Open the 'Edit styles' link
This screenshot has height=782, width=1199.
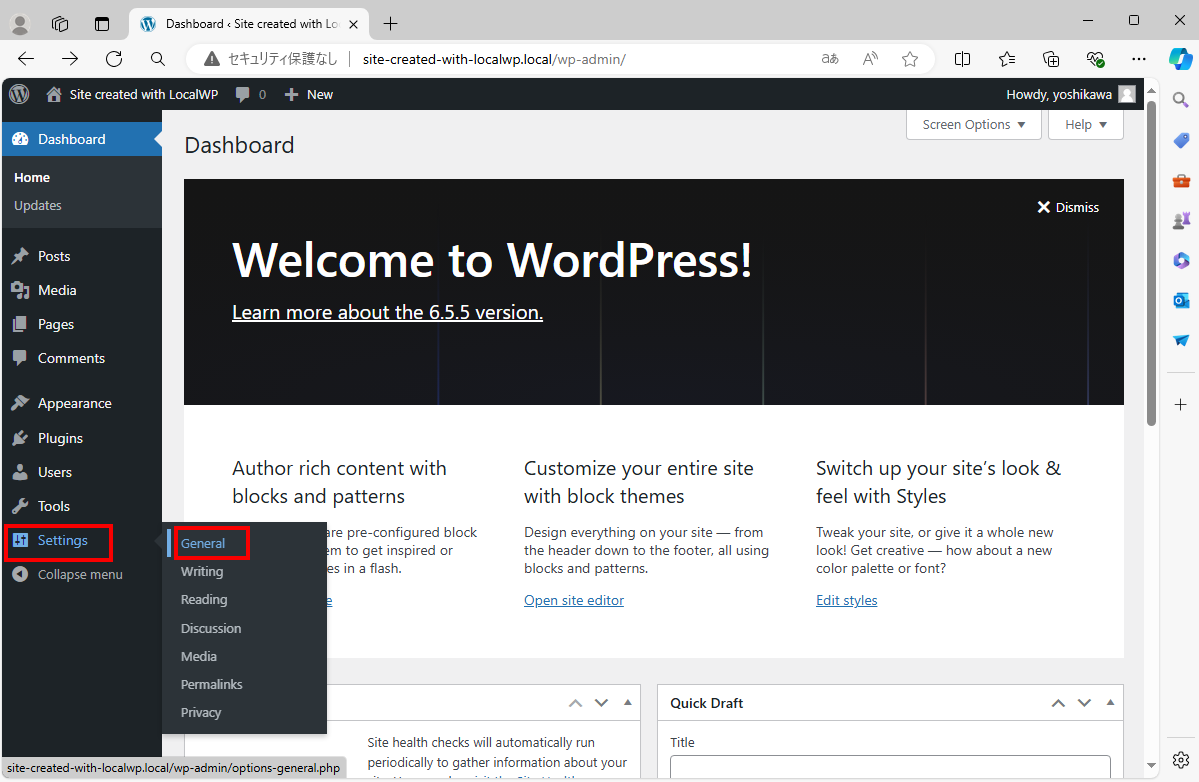[846, 600]
